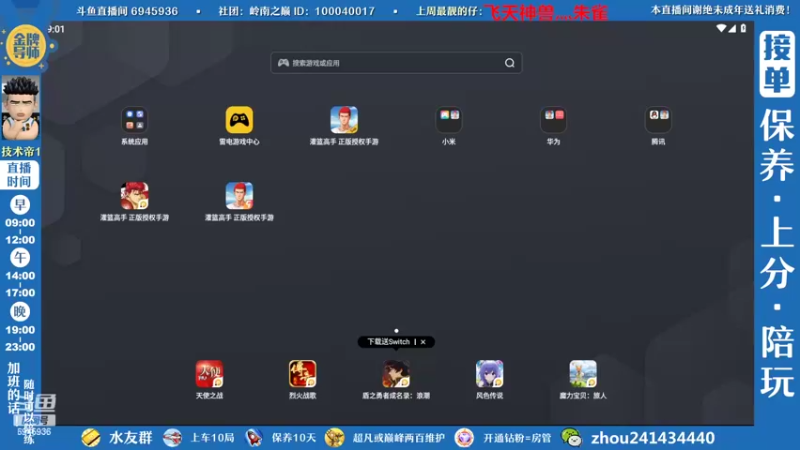Open the 灌篮高手 app beside the 小米 folder
The width and height of the screenshot is (800, 450).
pos(344,120)
